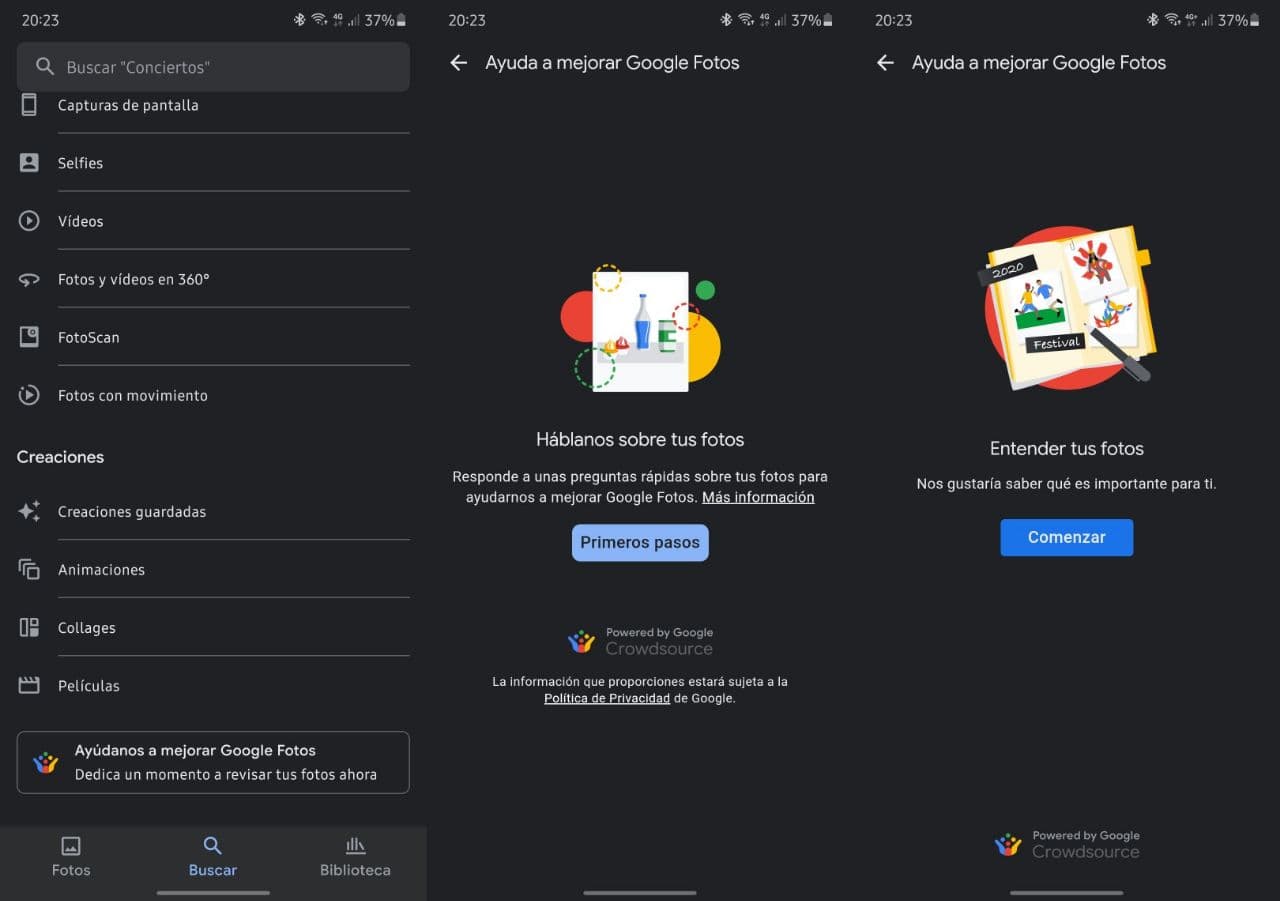Switch to the Fotos tab
This screenshot has width=1280, height=901.
click(x=71, y=856)
